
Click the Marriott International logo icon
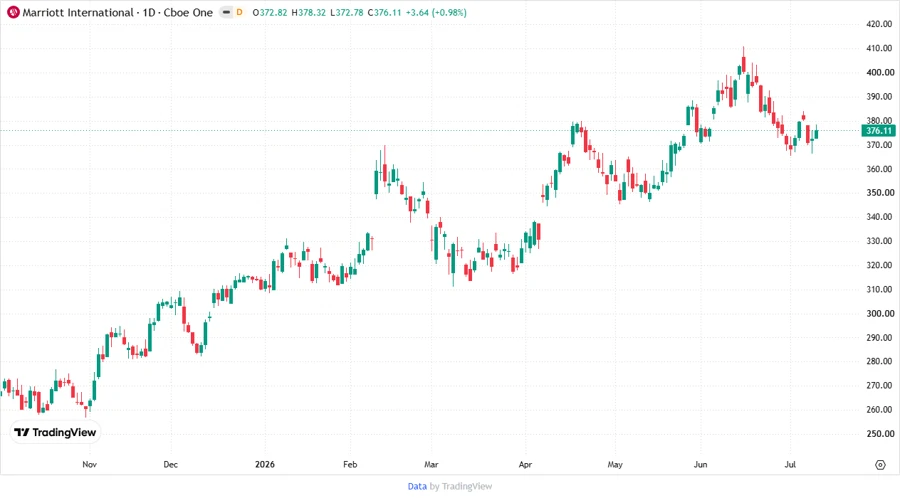[13, 12]
